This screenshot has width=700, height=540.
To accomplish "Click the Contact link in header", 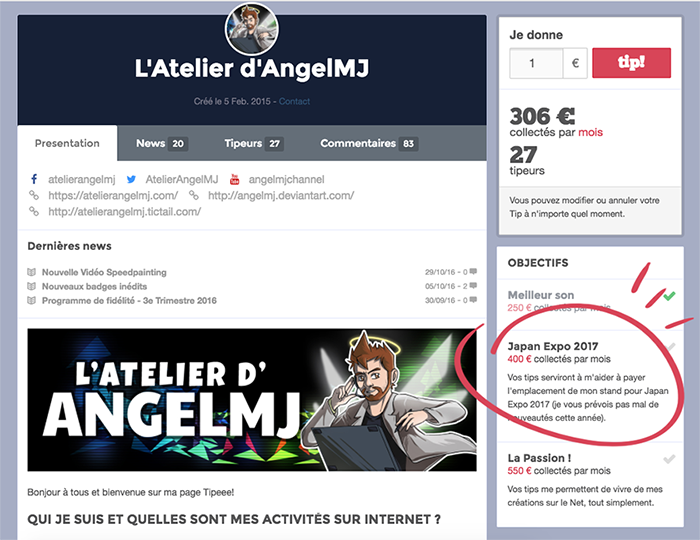I will (294, 101).
